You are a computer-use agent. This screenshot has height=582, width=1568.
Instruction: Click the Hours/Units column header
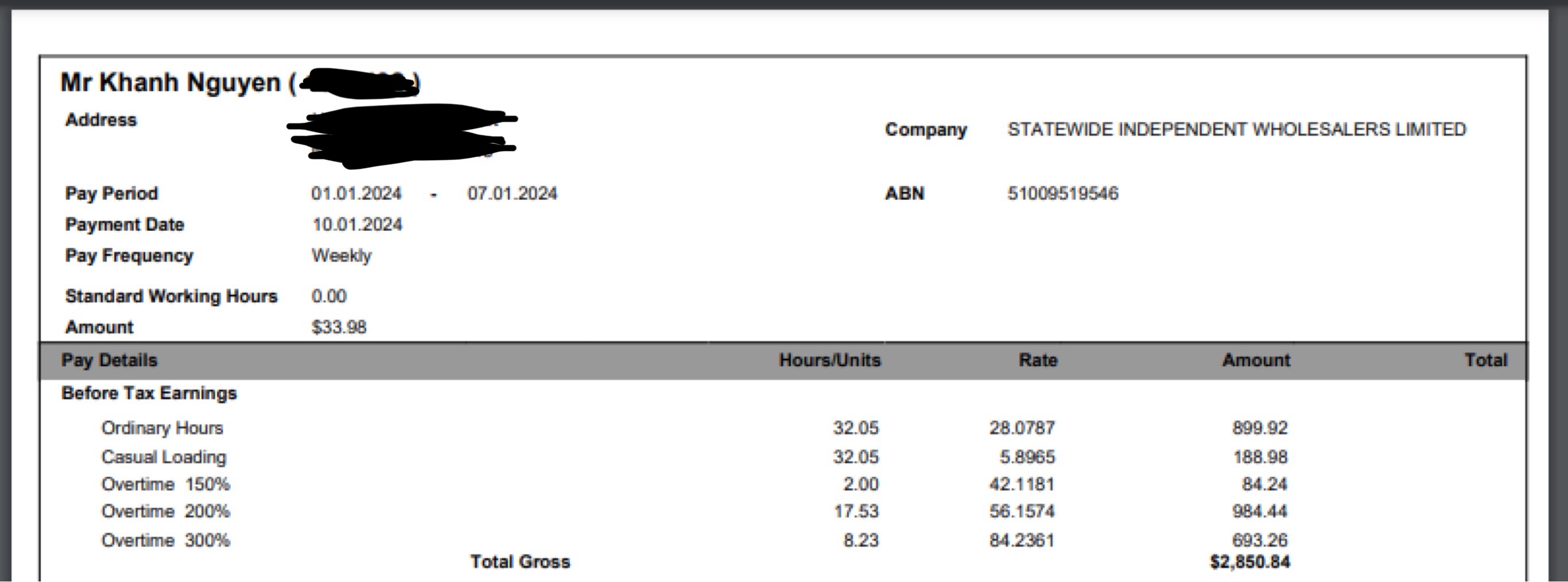click(x=830, y=360)
